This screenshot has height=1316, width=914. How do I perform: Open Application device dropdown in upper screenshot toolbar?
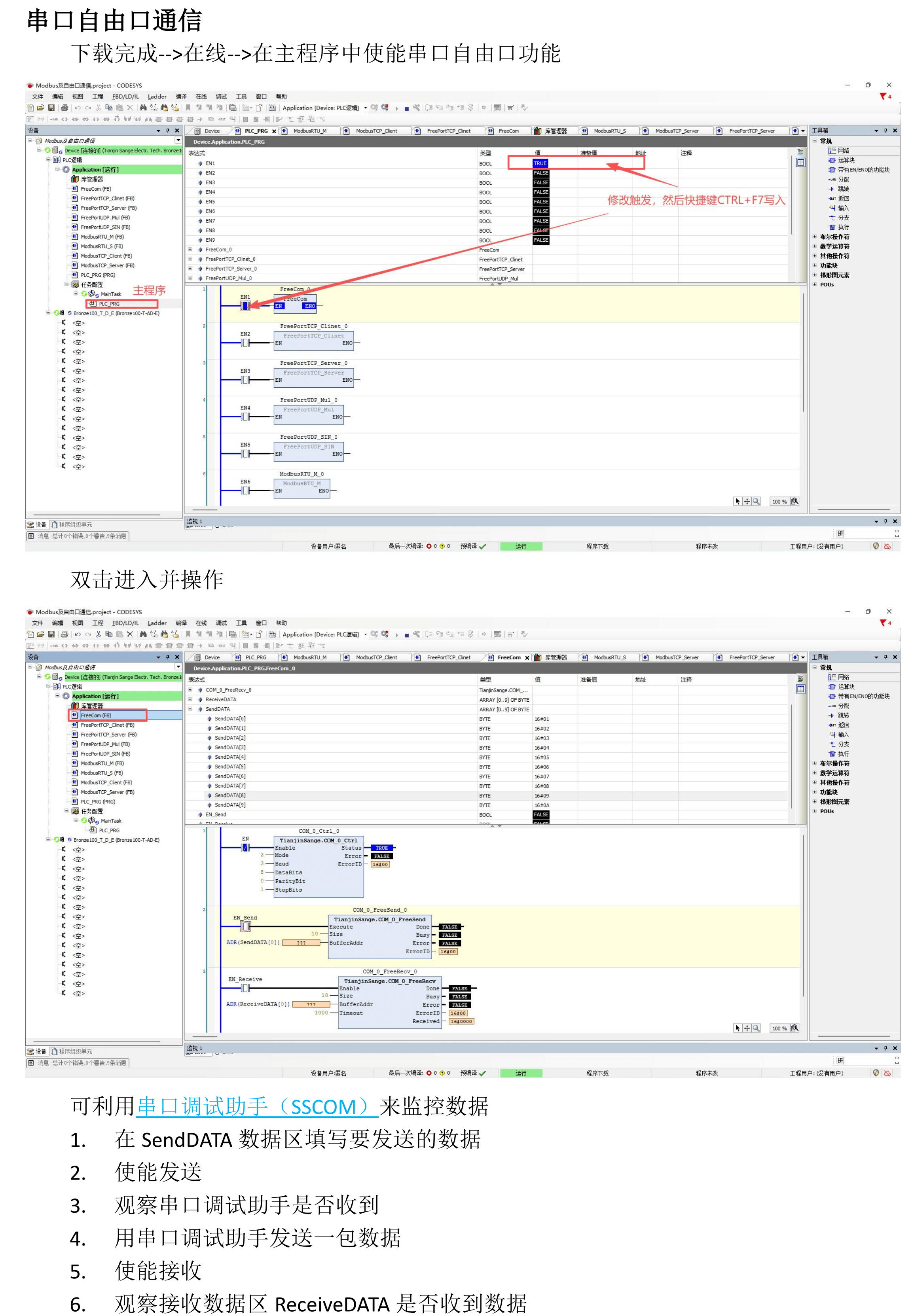[365, 108]
